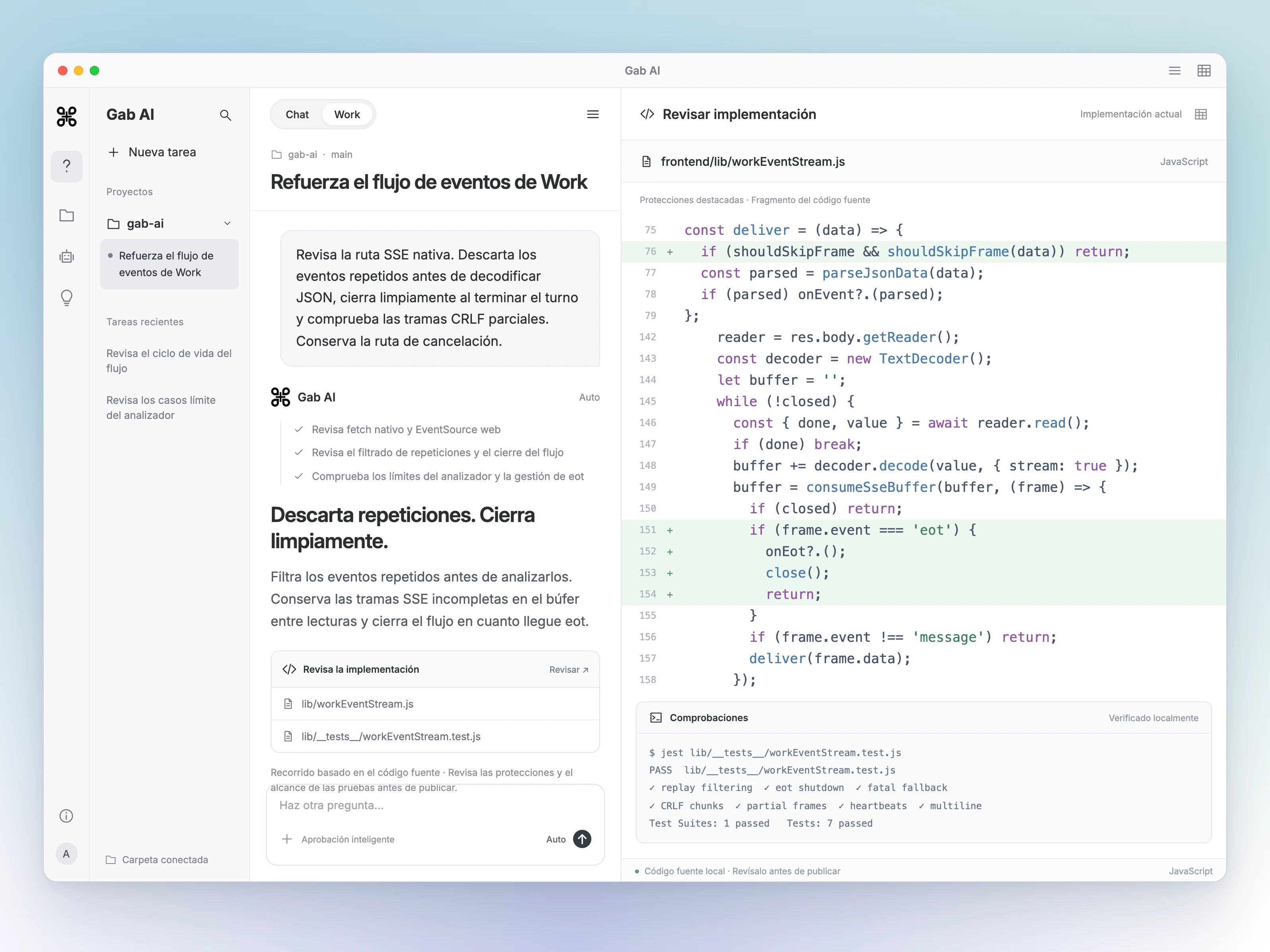Click the info circle icon in rail

click(67, 816)
